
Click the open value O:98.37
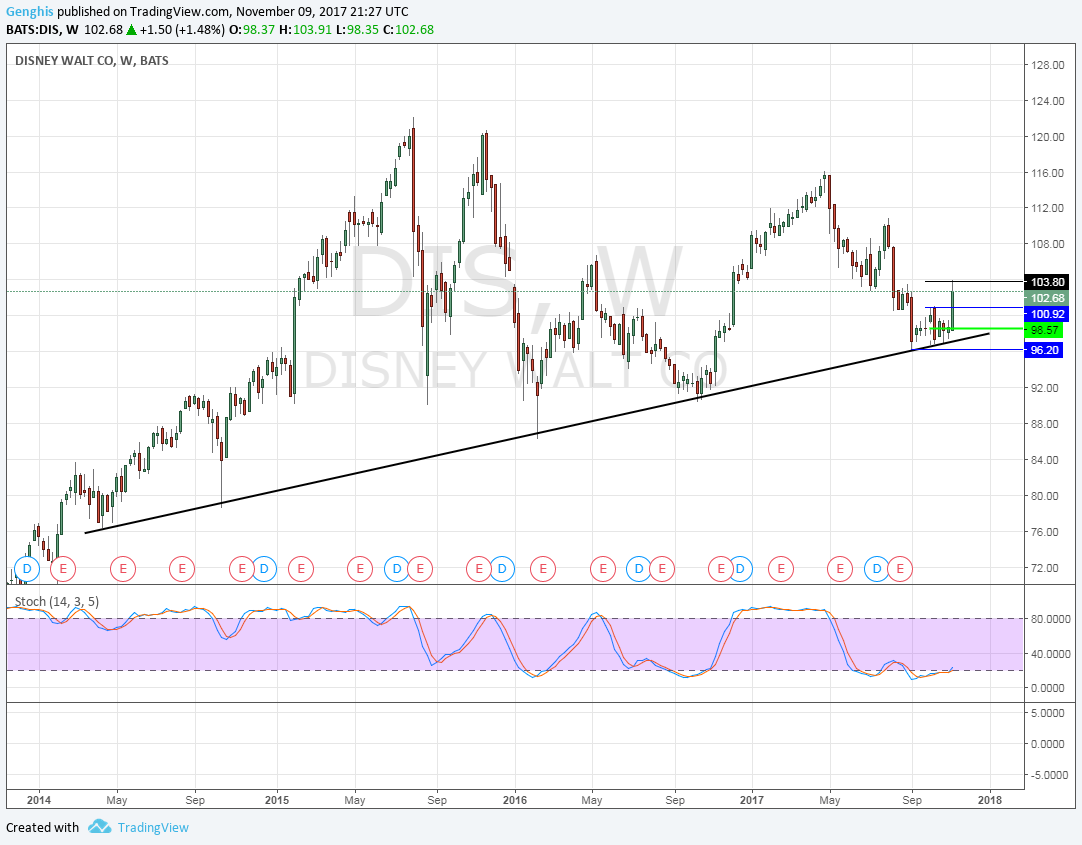coord(252,30)
